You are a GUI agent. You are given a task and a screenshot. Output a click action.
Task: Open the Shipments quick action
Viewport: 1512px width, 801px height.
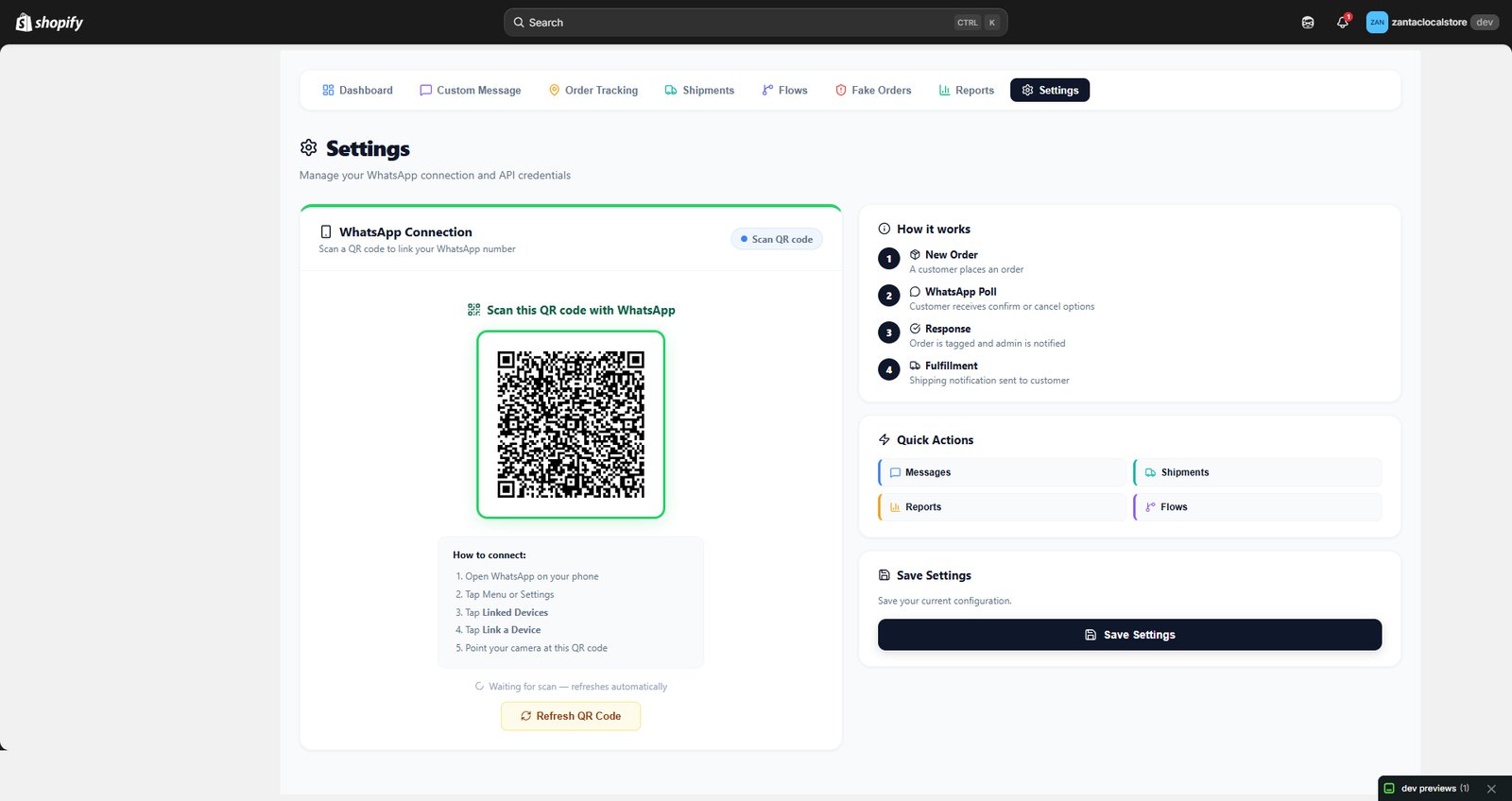1257,472
